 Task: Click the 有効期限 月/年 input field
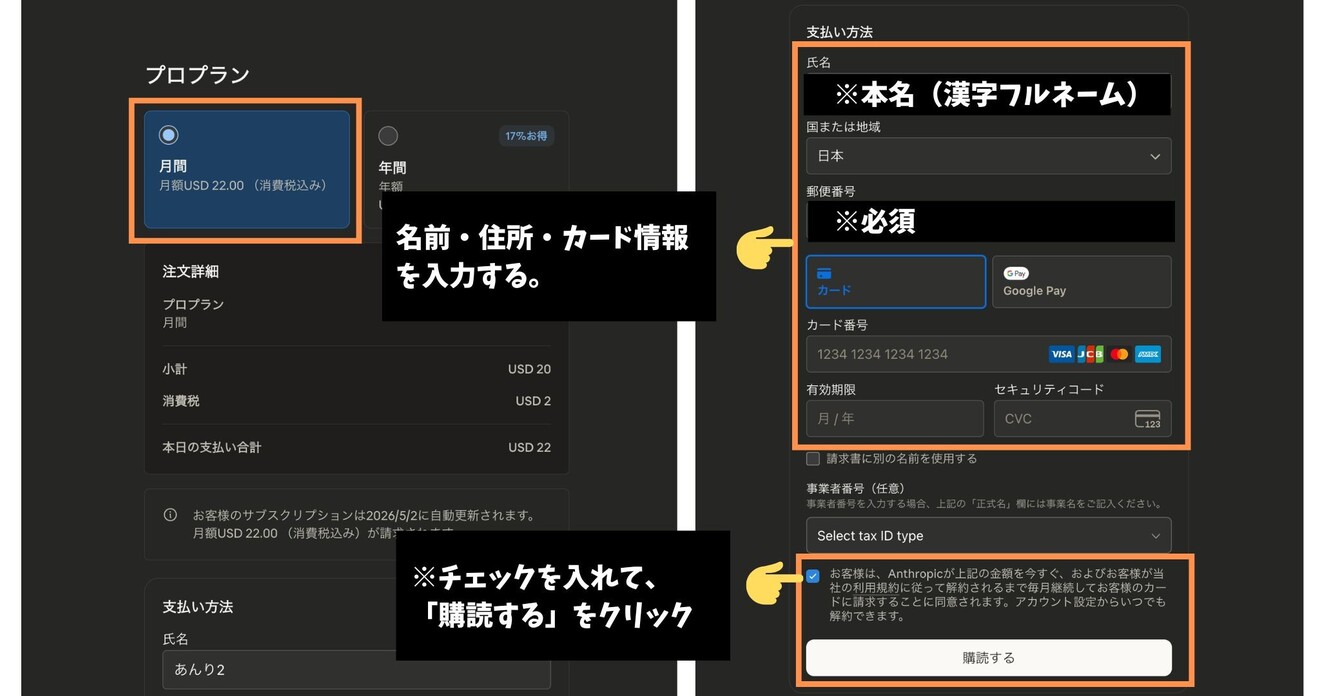pos(895,419)
